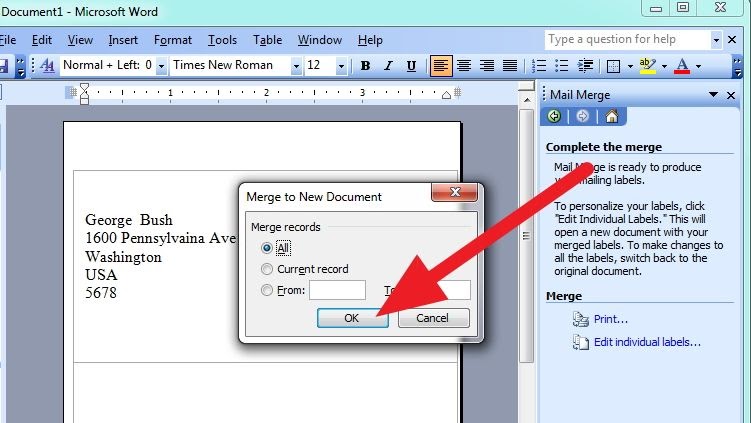Viewport: 751px width, 423px height.
Task: Close the Mail Merge task pane
Action: pyautogui.click(x=731, y=95)
